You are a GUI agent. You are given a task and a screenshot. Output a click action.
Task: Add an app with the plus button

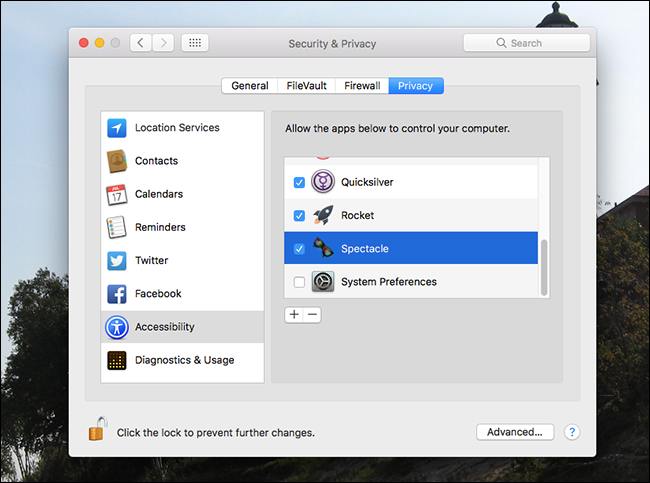(294, 315)
